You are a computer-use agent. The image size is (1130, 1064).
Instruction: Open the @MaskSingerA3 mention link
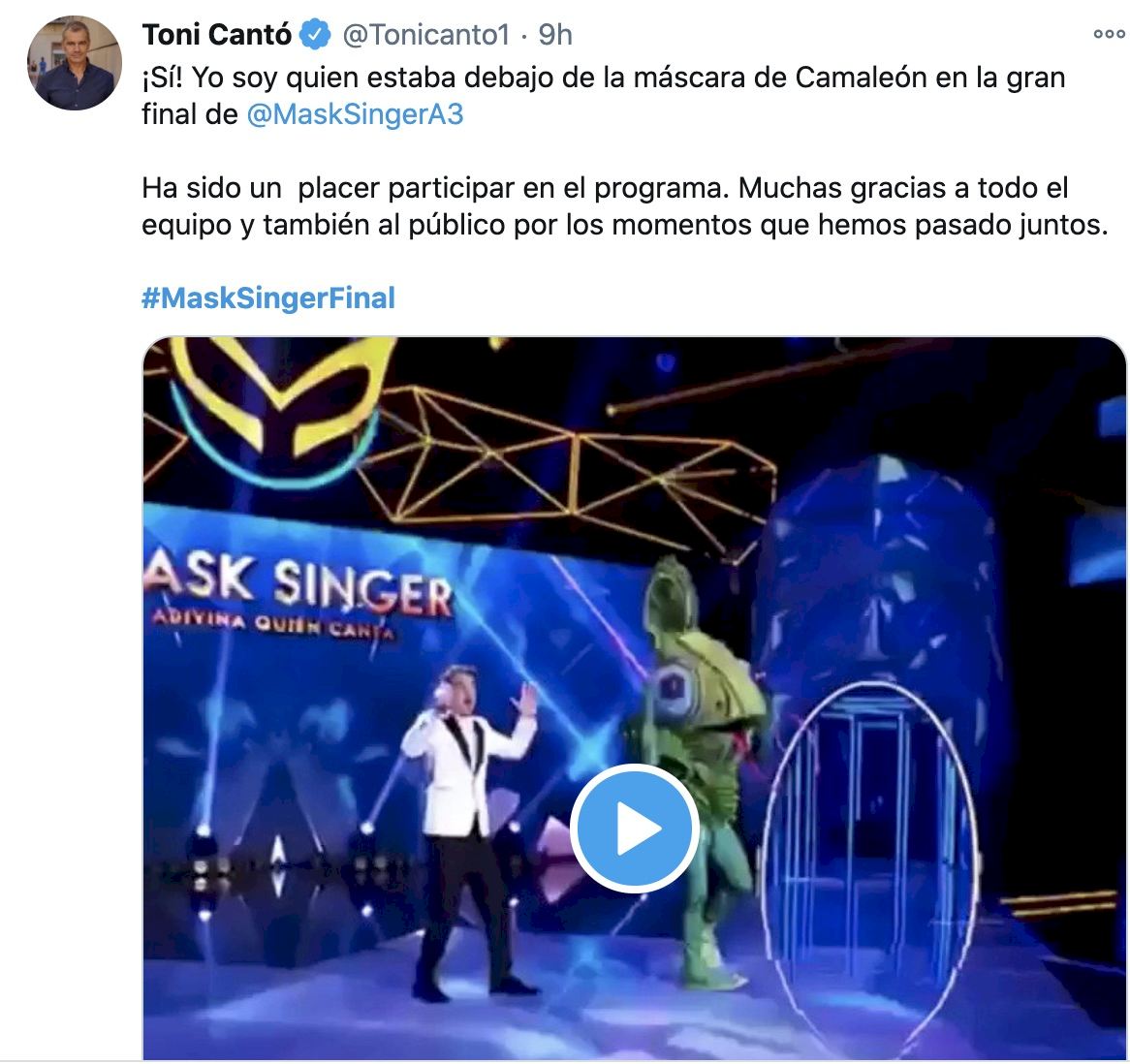(355, 114)
